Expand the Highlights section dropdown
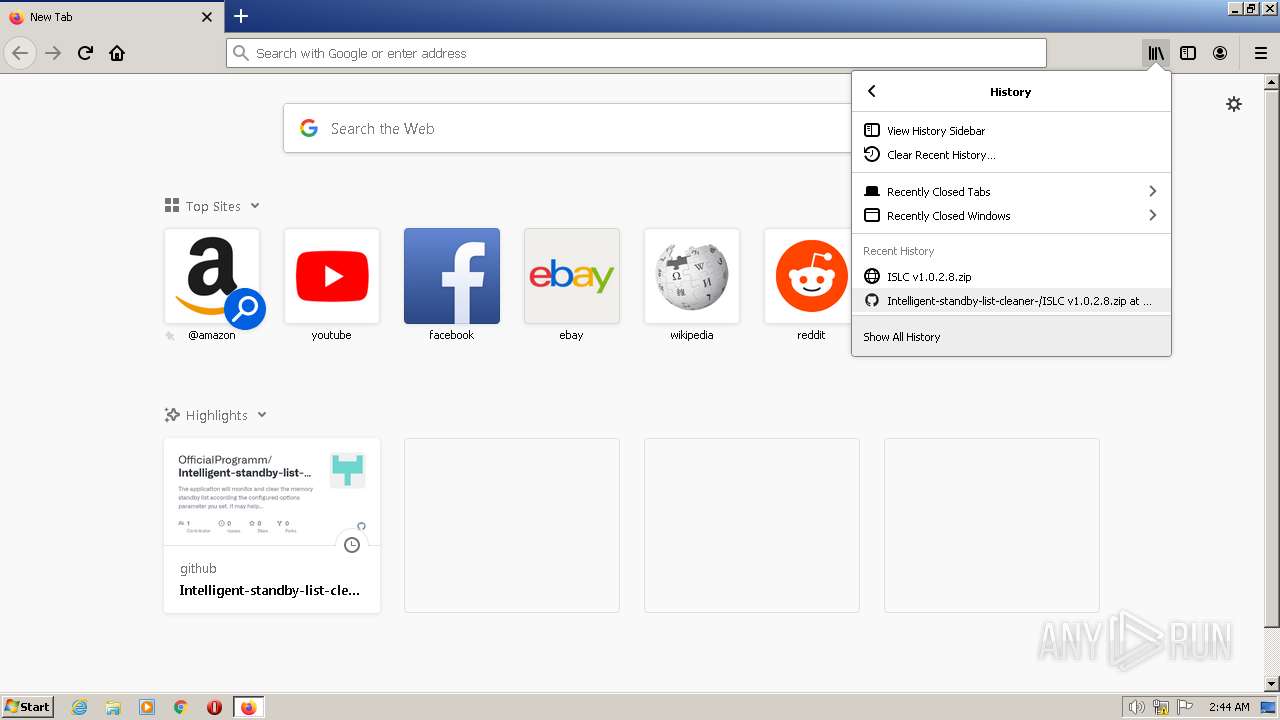 [262, 415]
